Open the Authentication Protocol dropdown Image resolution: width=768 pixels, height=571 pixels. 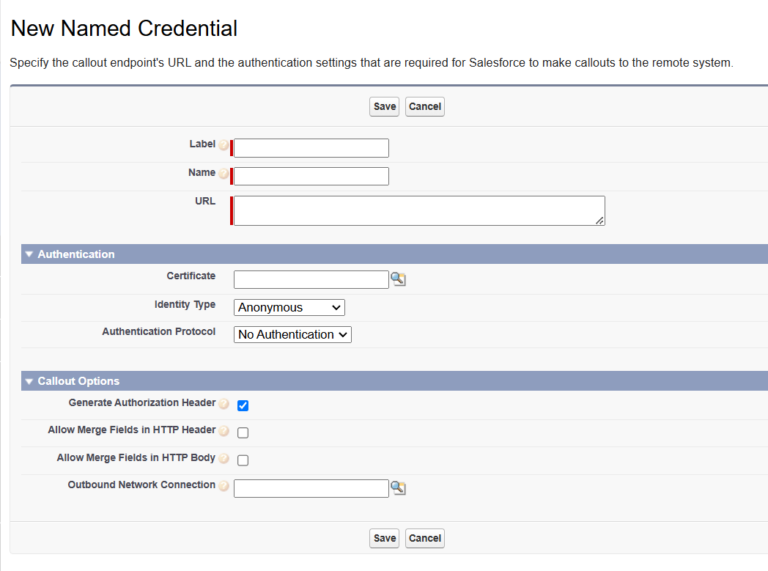292,335
